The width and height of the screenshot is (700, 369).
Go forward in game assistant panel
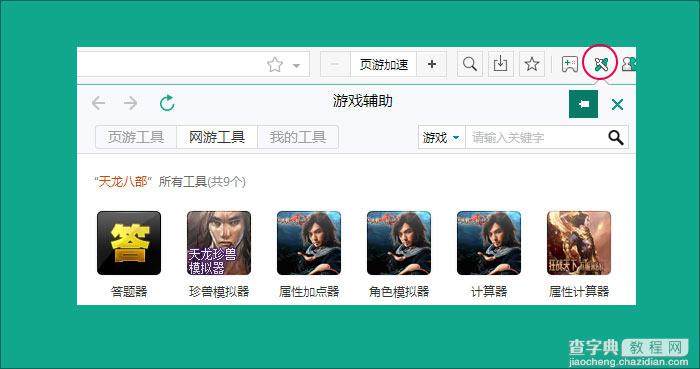click(131, 104)
